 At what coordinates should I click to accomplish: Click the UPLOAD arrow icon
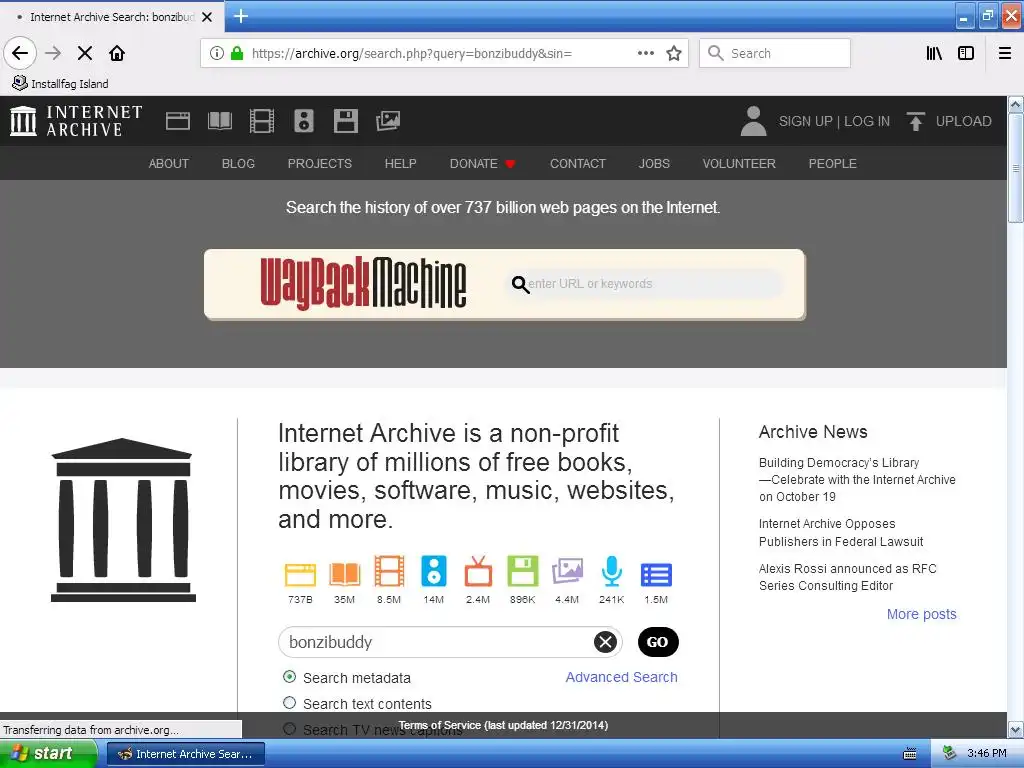click(916, 121)
